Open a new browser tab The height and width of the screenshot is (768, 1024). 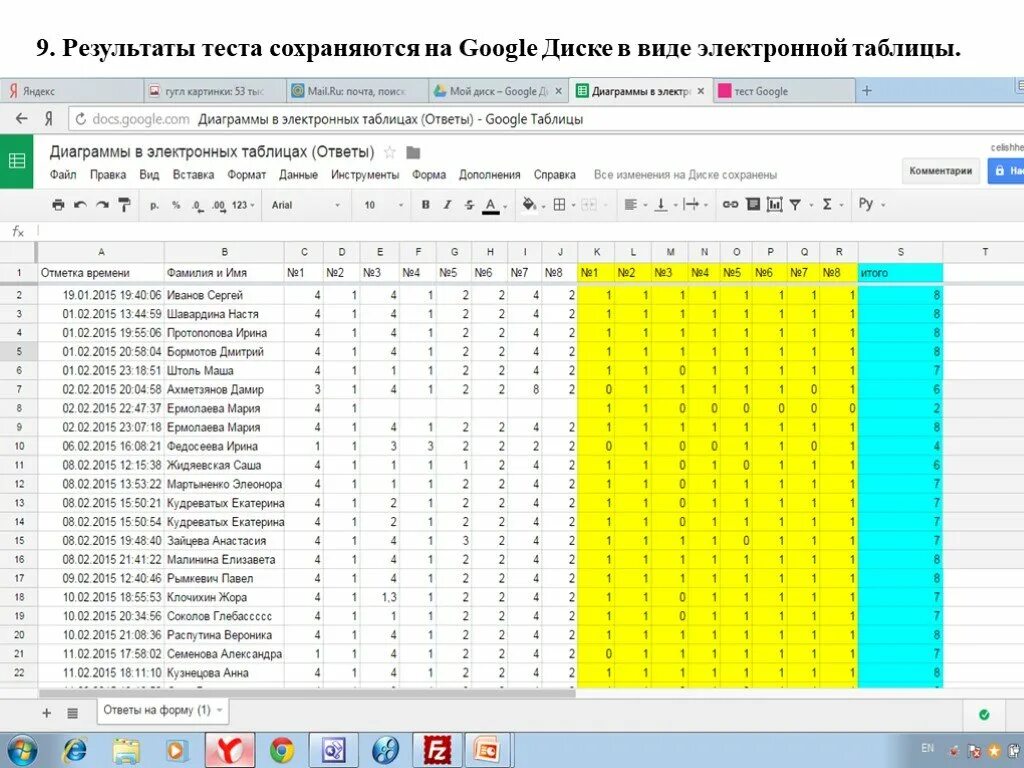[x=867, y=91]
